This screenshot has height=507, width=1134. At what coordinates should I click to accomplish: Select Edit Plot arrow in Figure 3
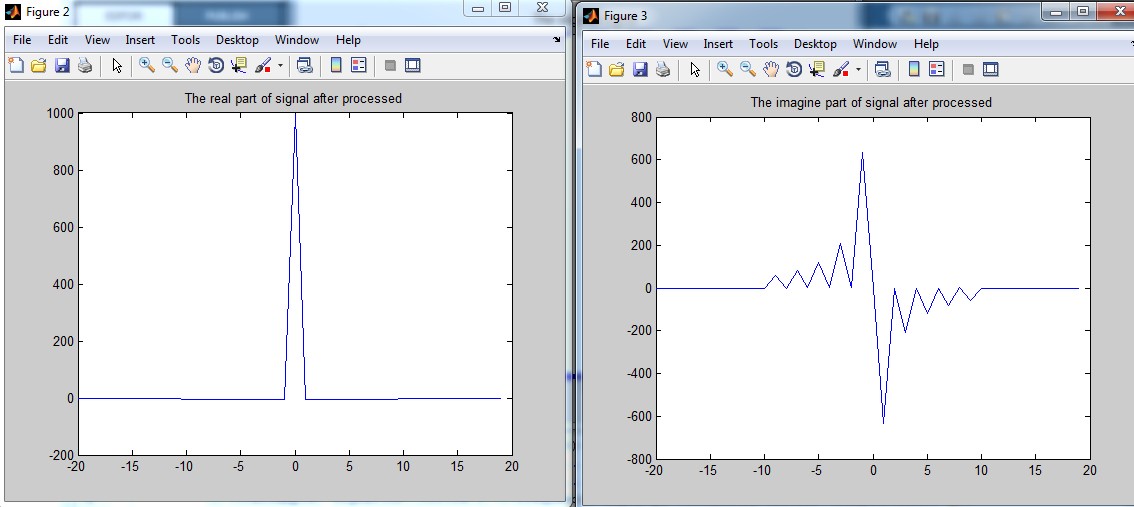[x=695, y=69]
